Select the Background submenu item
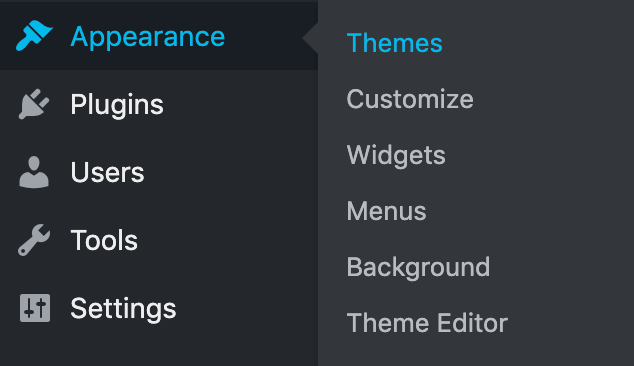The width and height of the screenshot is (634, 366). pos(418,268)
